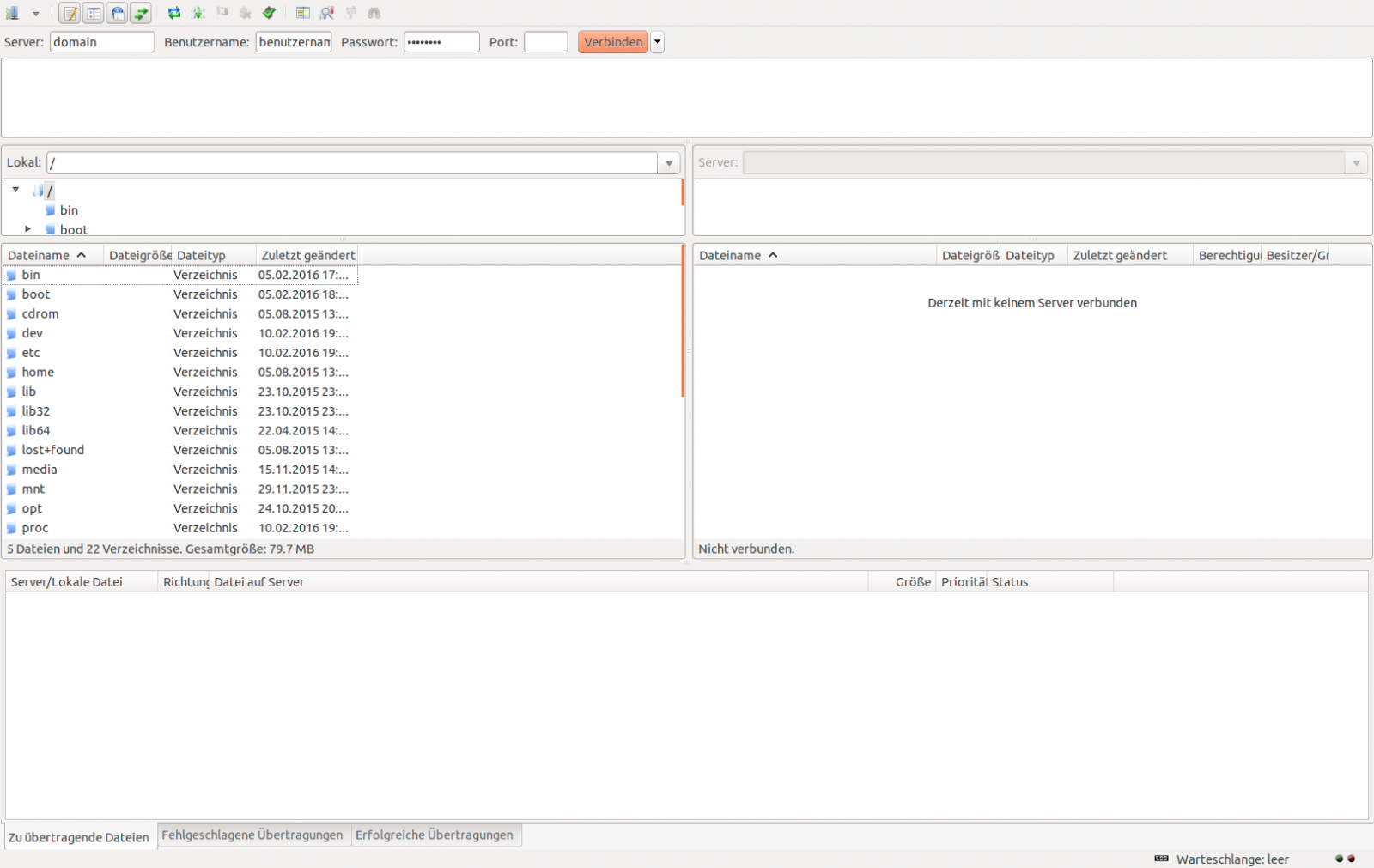Toggle the local directory tree view
The image size is (1374, 868).
tap(94, 13)
